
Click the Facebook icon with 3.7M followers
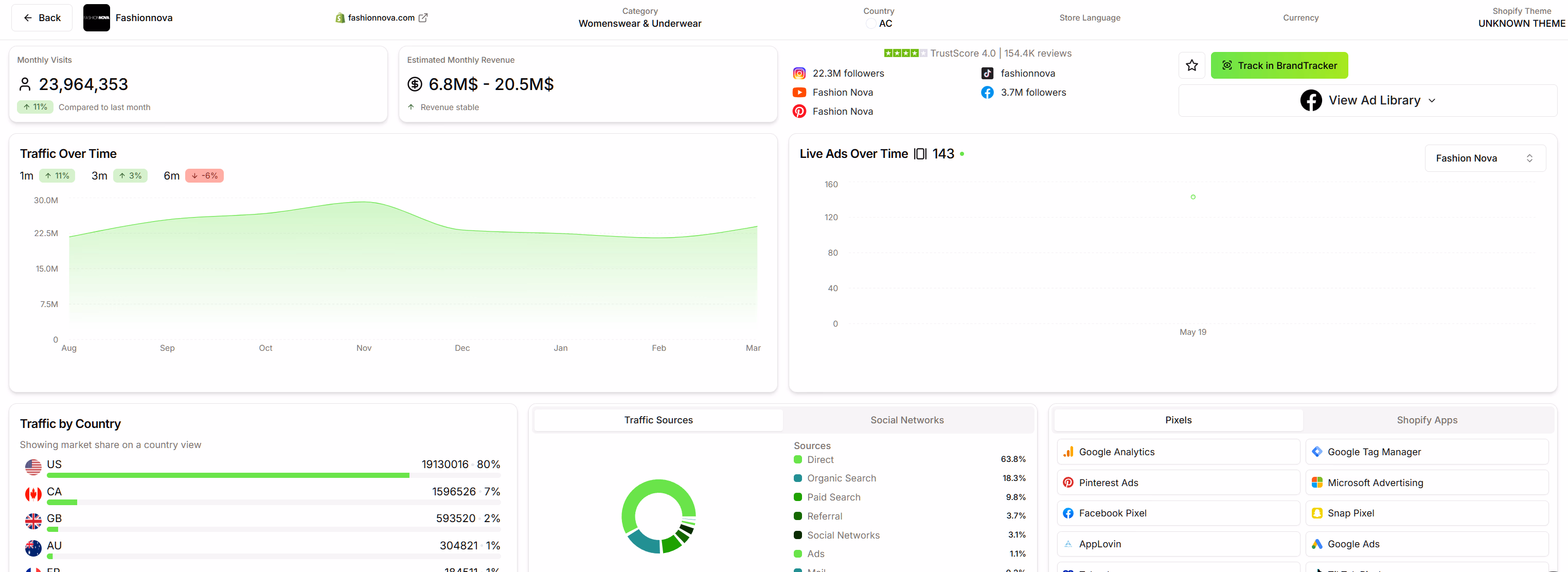coord(987,93)
